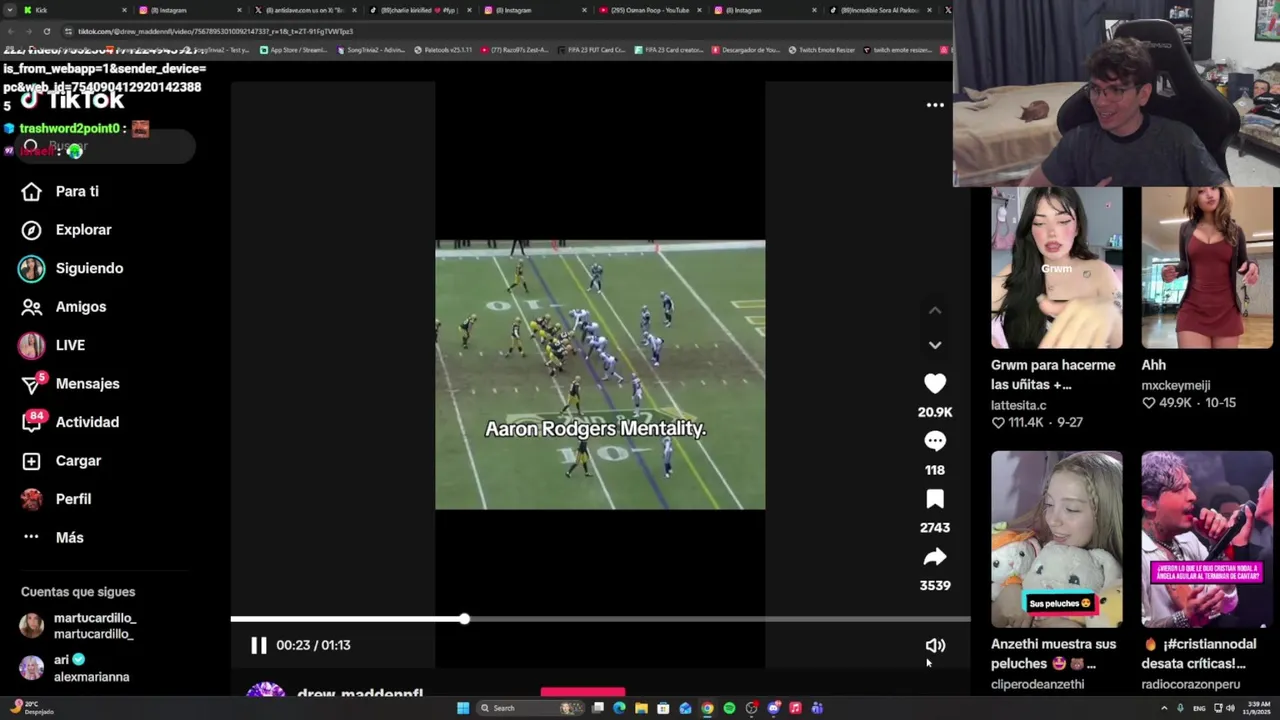This screenshot has width=1280, height=720.
Task: Open Discord from the taskbar
Action: (x=773, y=708)
